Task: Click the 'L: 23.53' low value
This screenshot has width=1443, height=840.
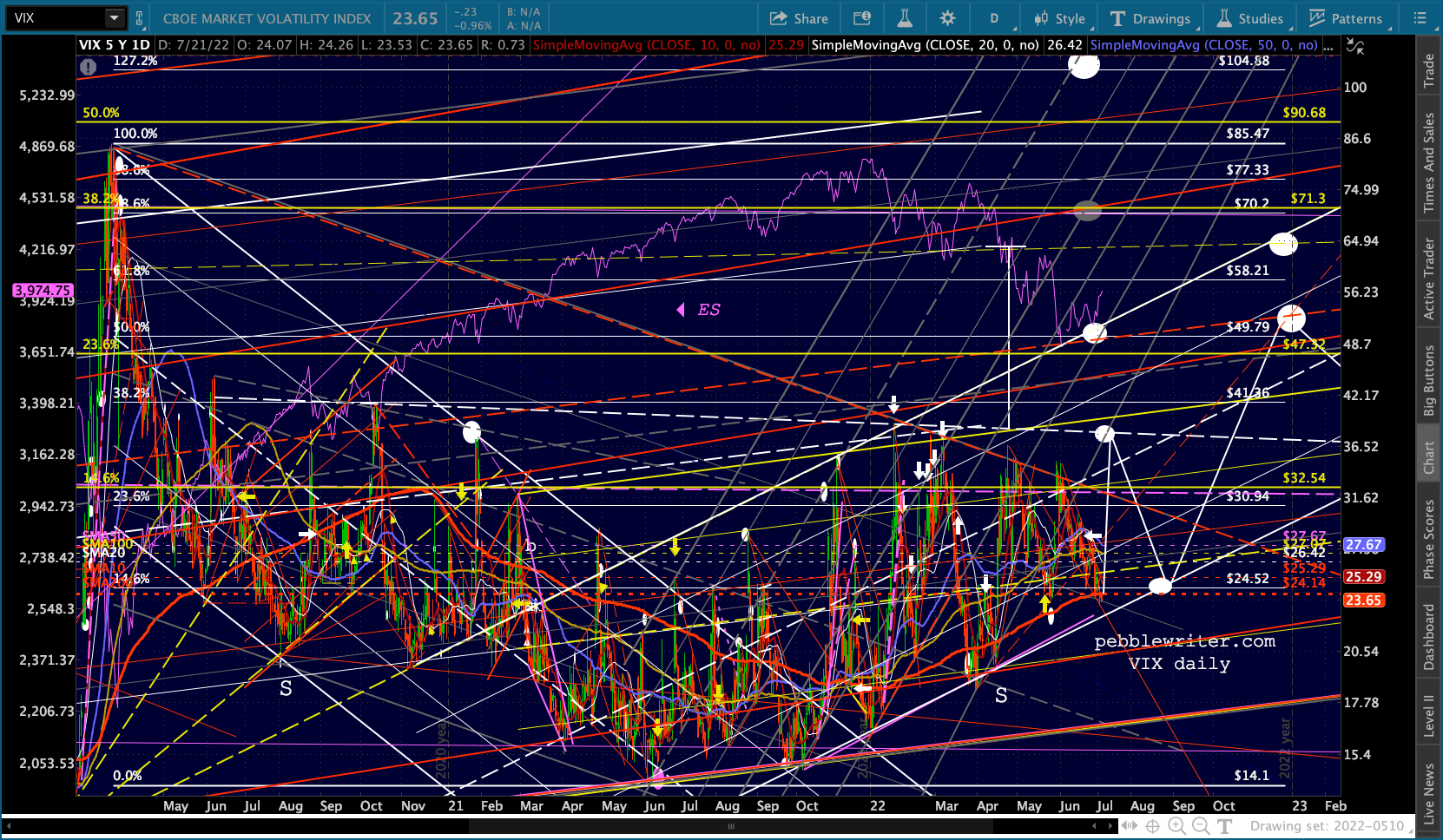Action: pyautogui.click(x=386, y=45)
